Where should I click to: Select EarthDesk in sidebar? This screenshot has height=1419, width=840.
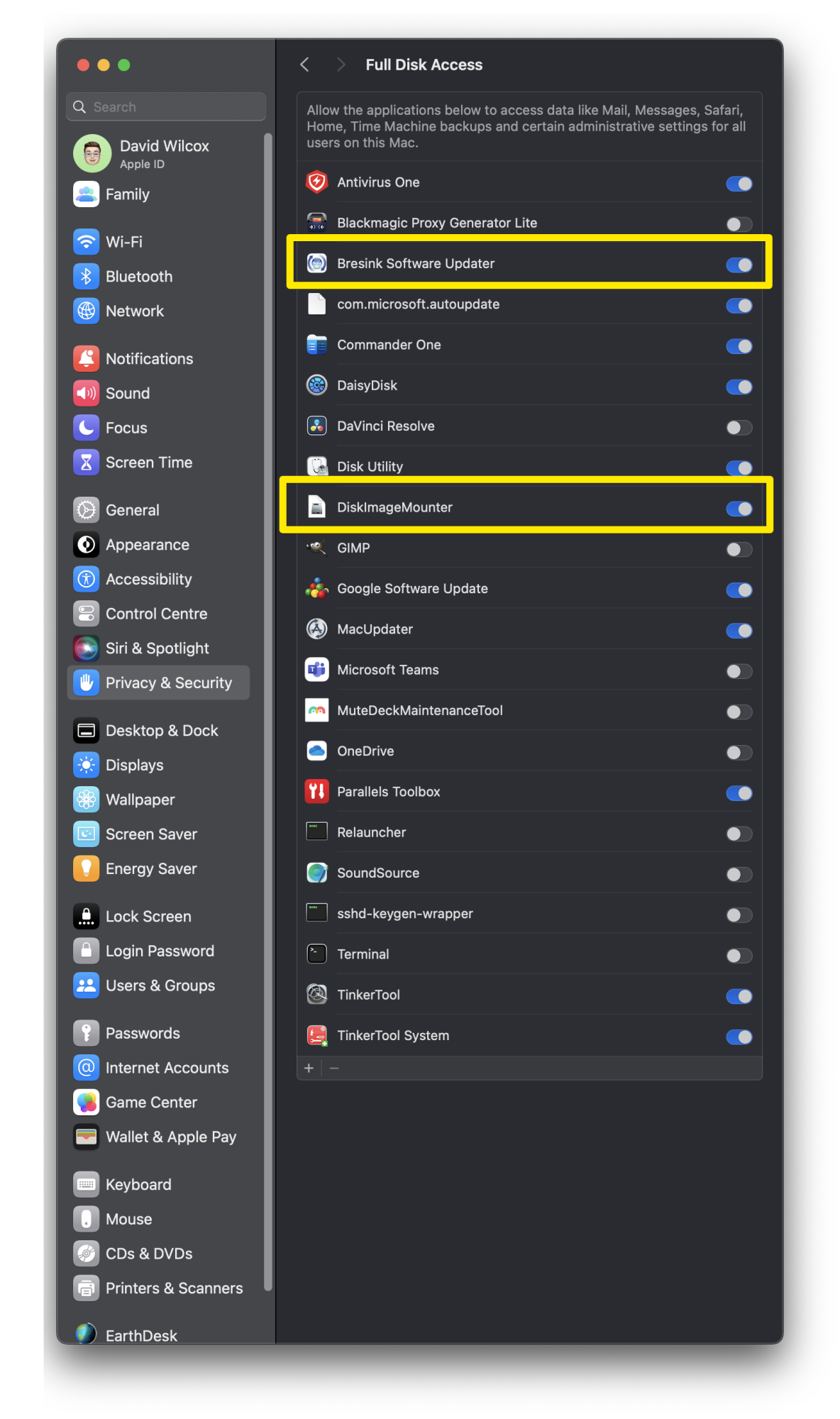pos(158,1334)
